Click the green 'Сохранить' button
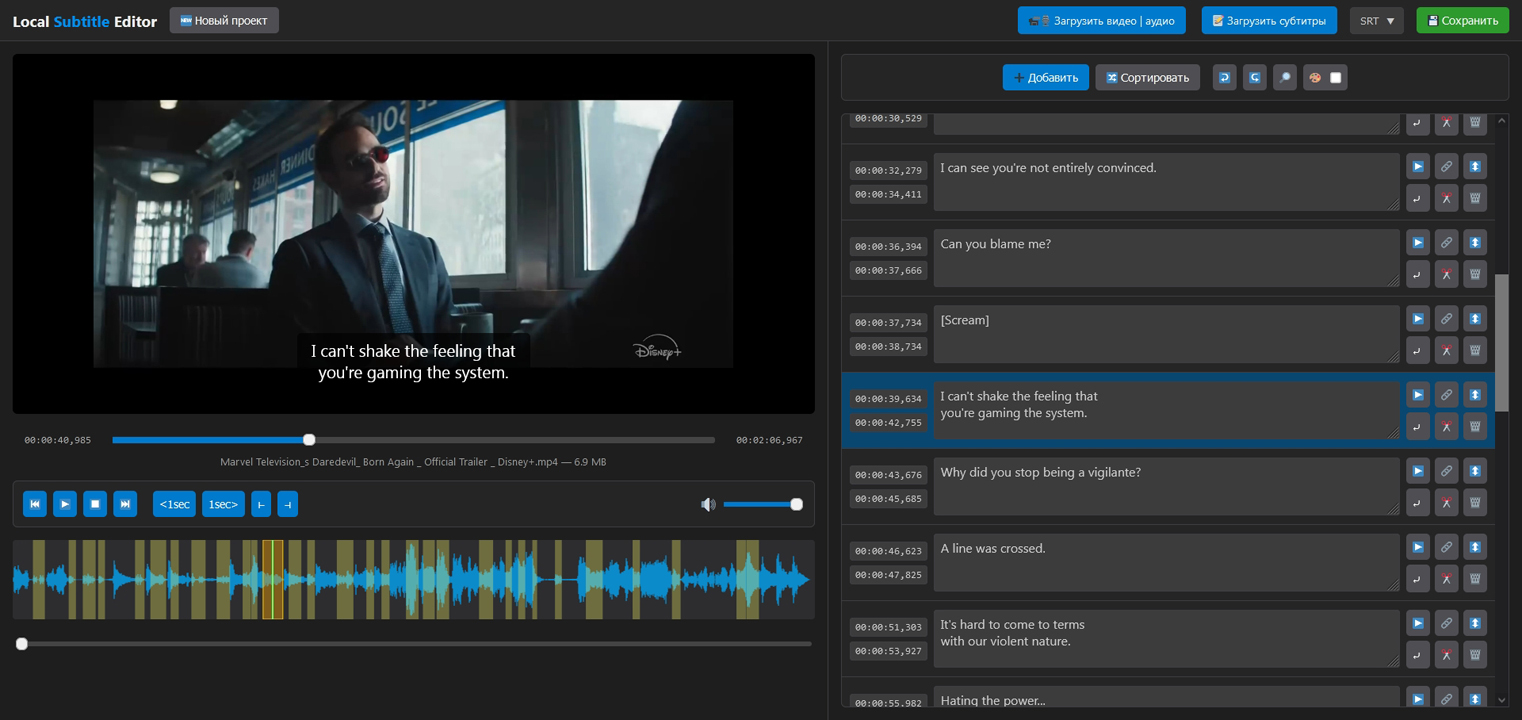 pyautogui.click(x=1462, y=20)
